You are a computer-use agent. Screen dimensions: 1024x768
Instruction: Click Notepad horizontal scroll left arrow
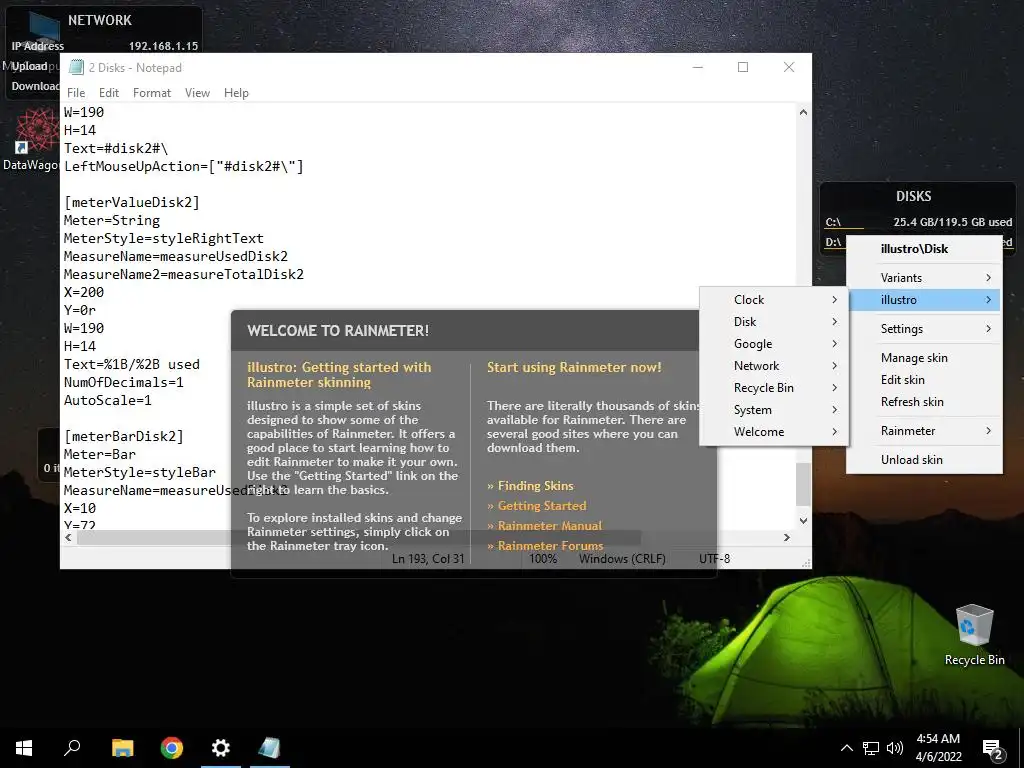(69, 537)
